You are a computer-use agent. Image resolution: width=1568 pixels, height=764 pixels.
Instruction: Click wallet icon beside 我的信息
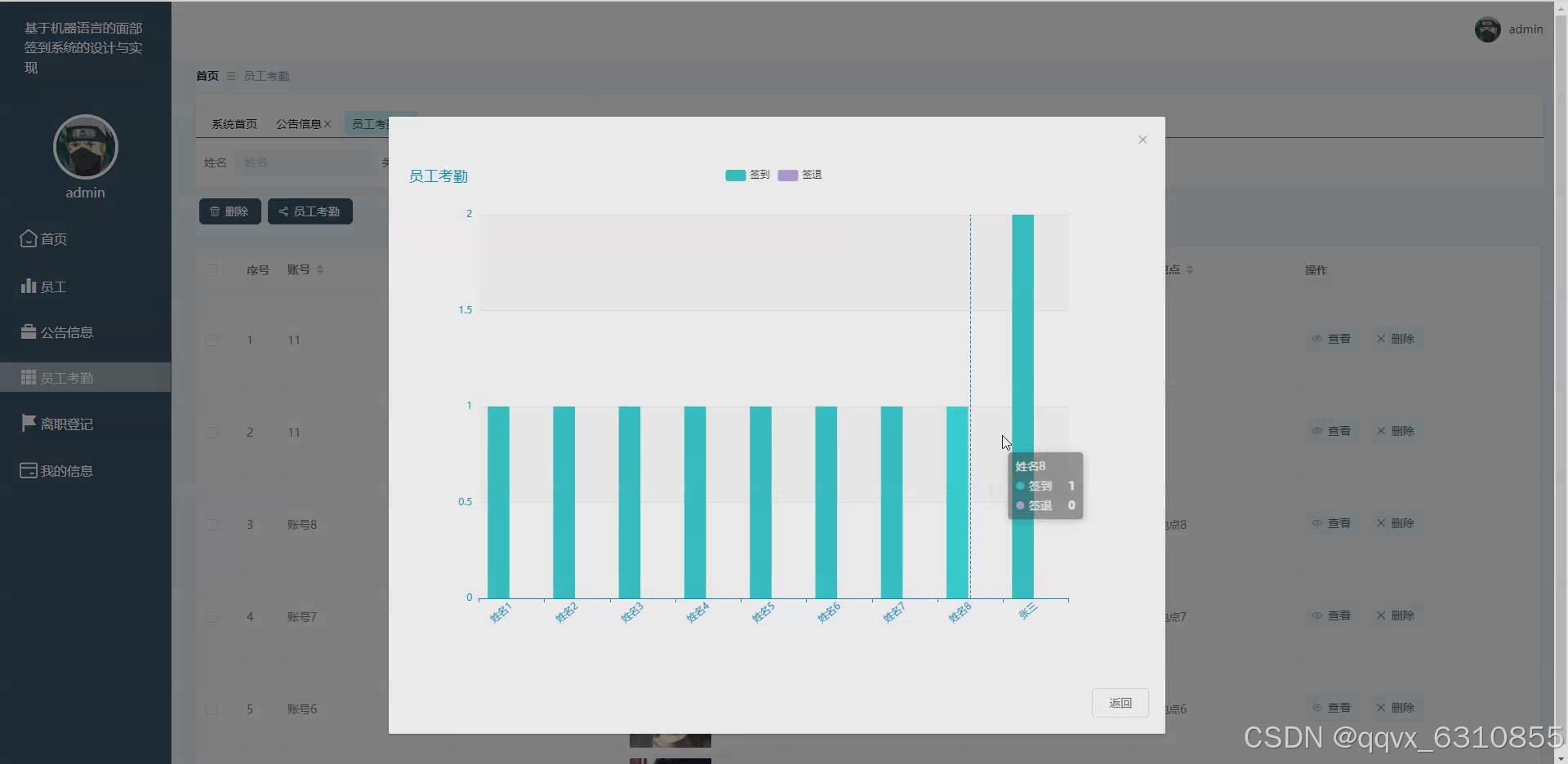pos(29,470)
